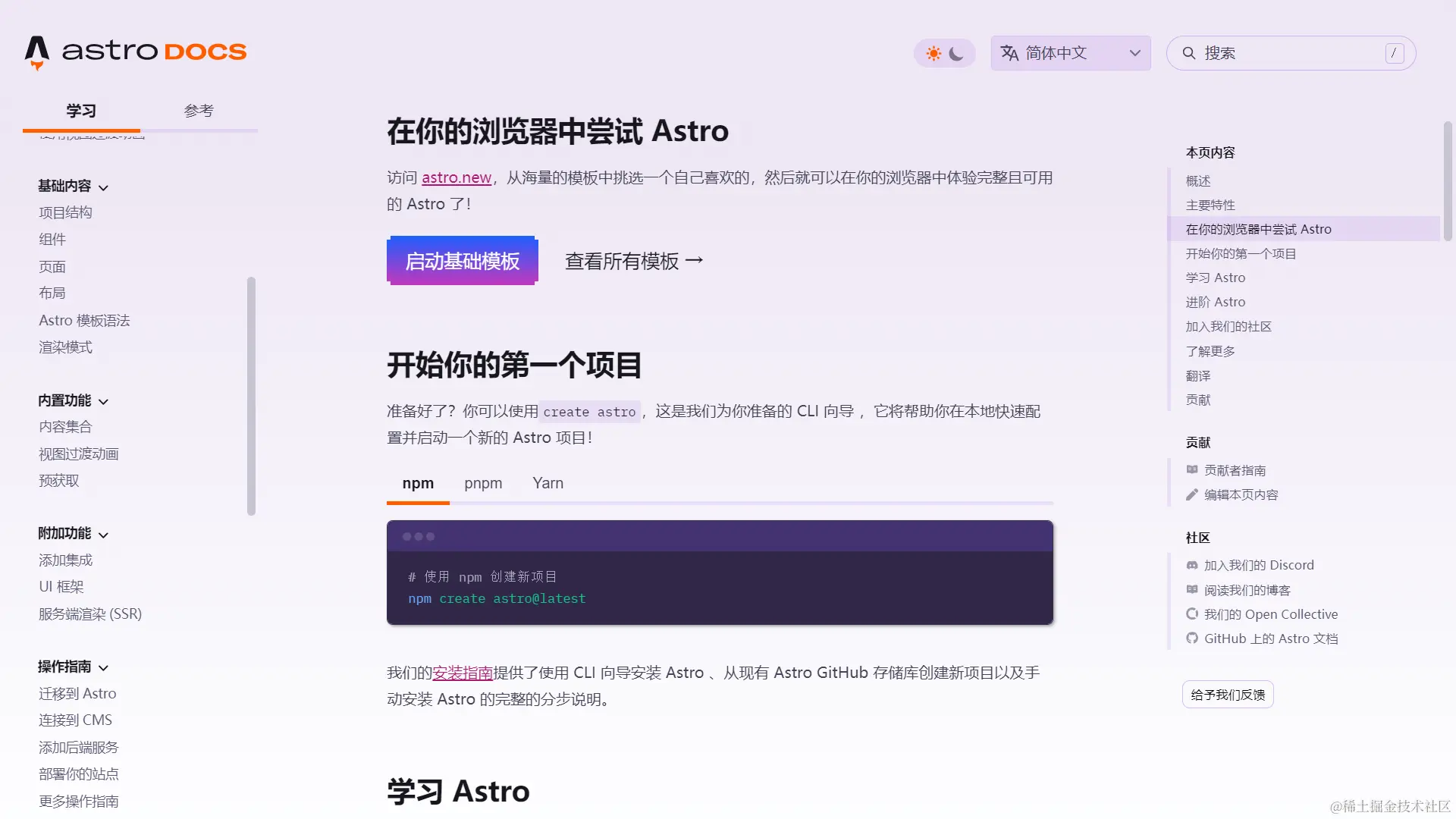Open the 简体中文 language dropdown

[x=1071, y=53]
